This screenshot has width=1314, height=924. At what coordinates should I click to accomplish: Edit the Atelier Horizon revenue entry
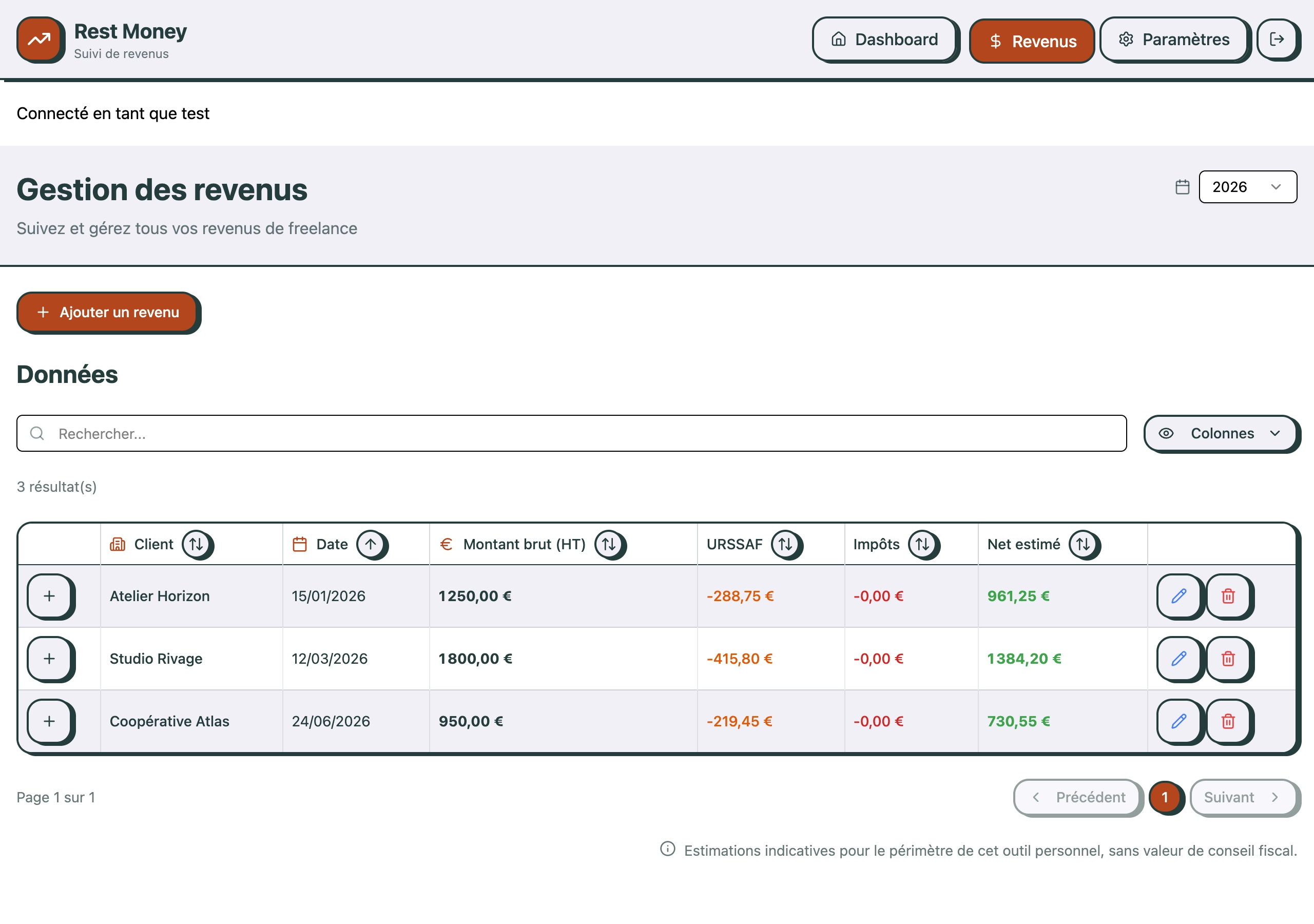(1178, 596)
